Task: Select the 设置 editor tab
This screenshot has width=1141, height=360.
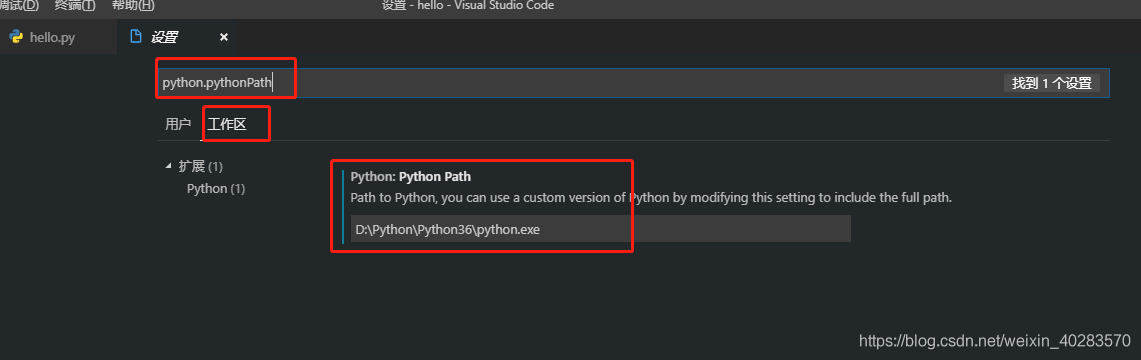Action: tap(178, 37)
